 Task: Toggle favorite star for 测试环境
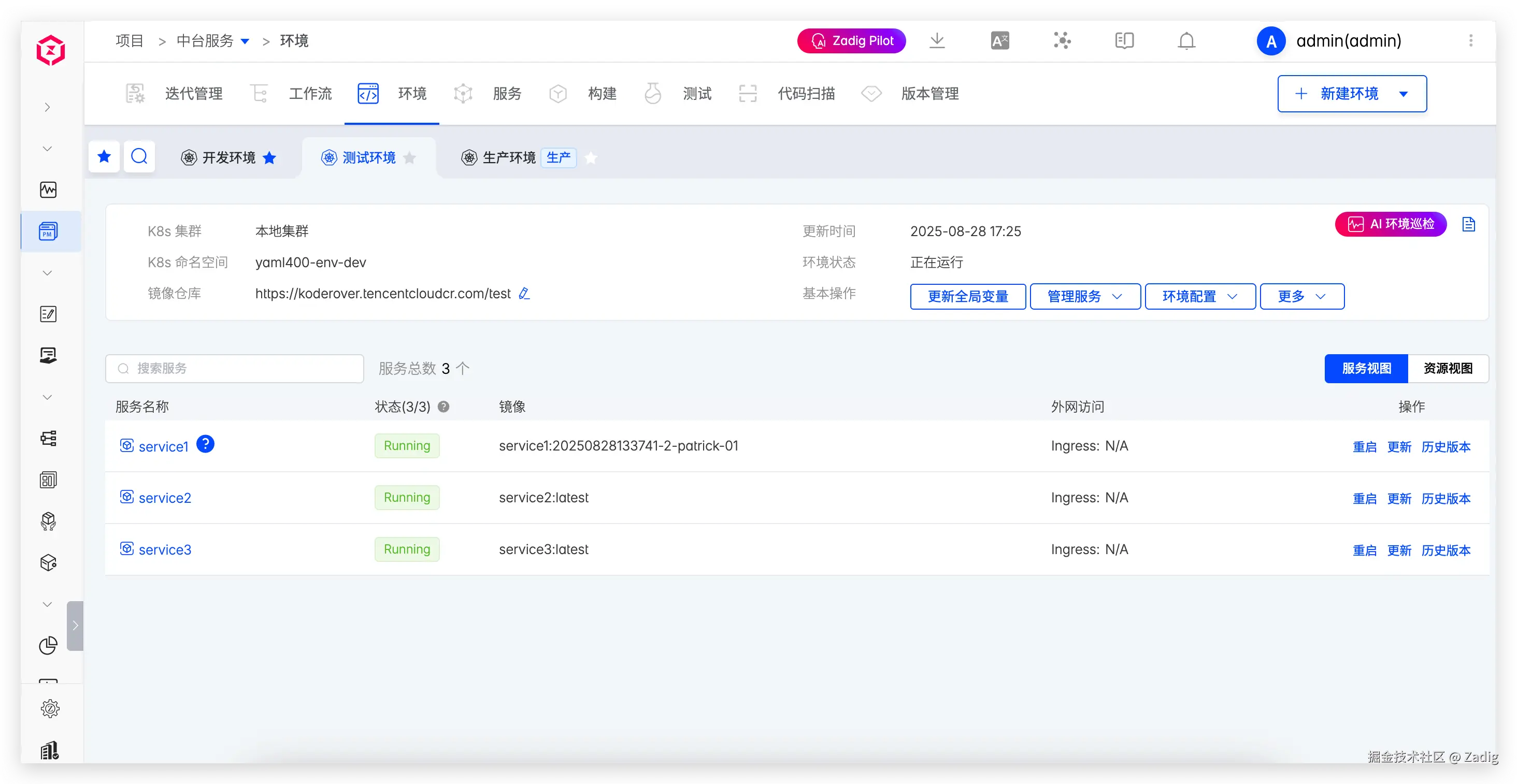click(410, 158)
